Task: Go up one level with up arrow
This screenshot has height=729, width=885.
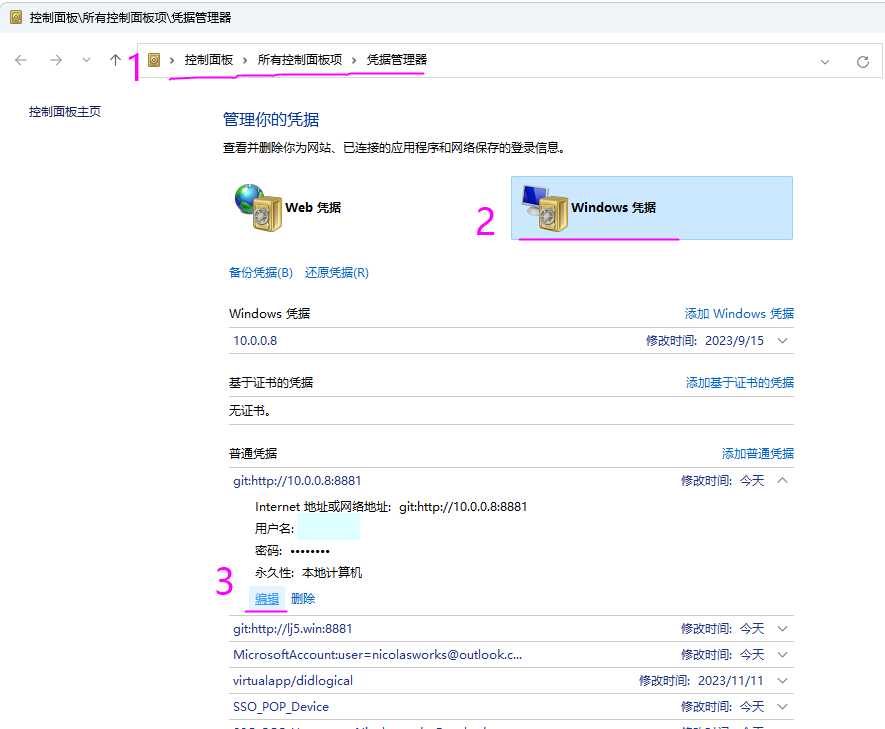Action: [x=116, y=60]
